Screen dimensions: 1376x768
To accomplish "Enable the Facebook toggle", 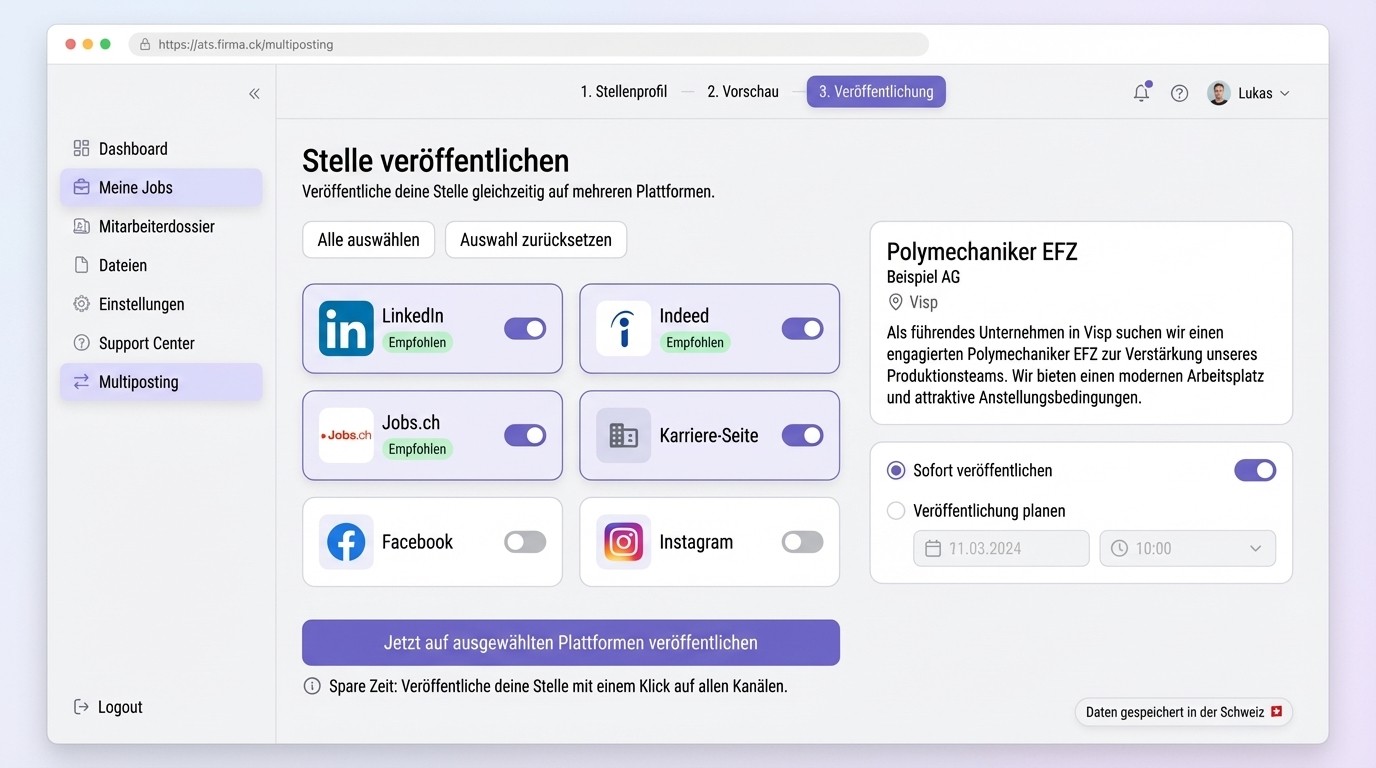I will (525, 542).
